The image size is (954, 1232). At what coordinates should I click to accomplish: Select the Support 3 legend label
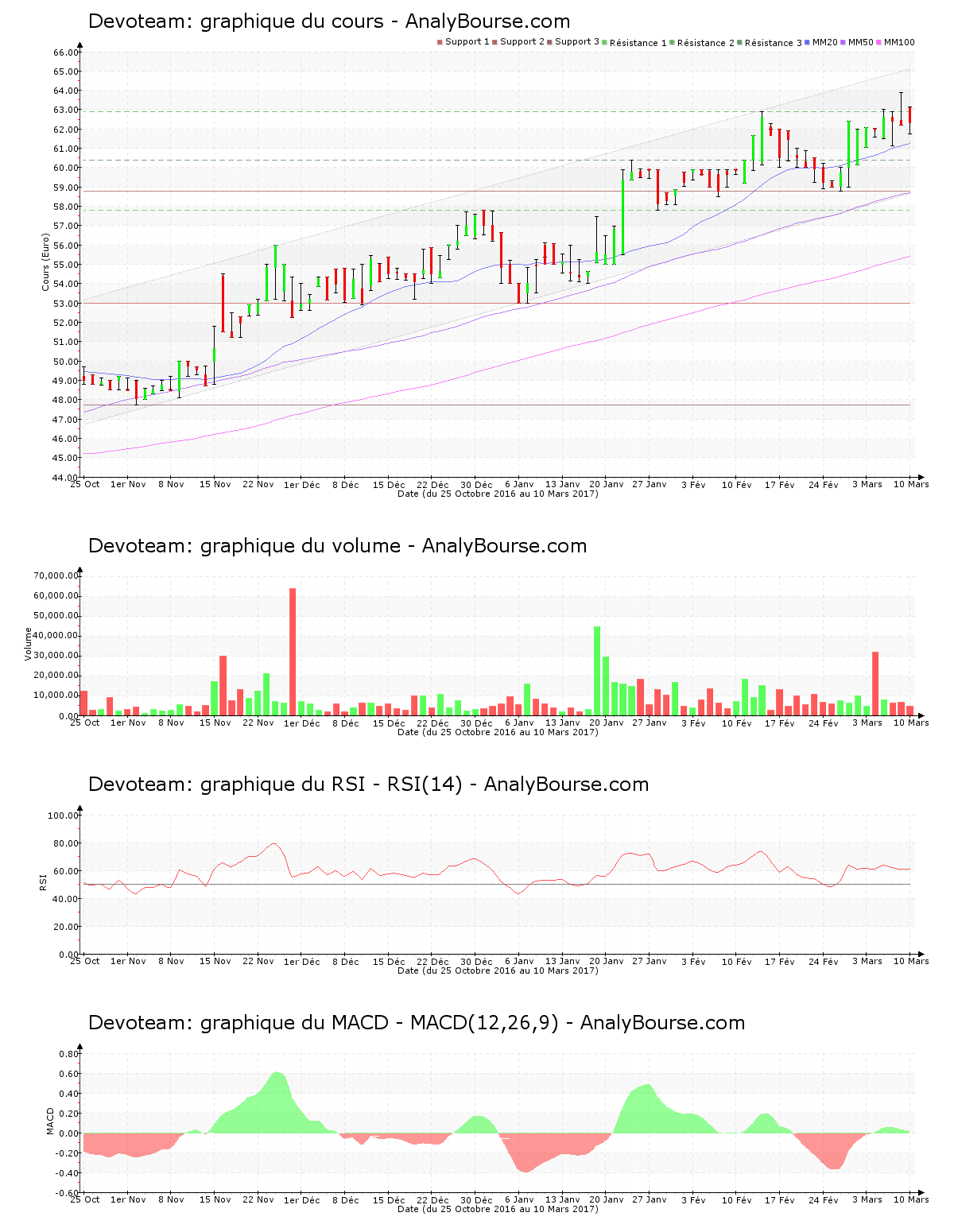coord(577,42)
